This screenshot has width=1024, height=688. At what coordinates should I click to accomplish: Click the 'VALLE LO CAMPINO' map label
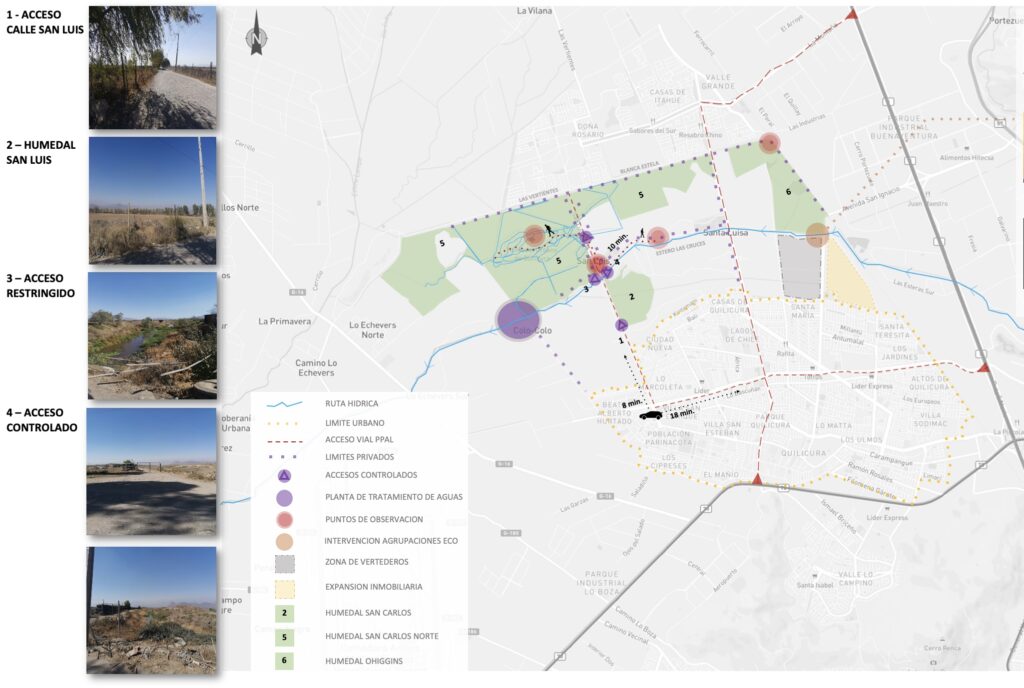(x=855, y=579)
